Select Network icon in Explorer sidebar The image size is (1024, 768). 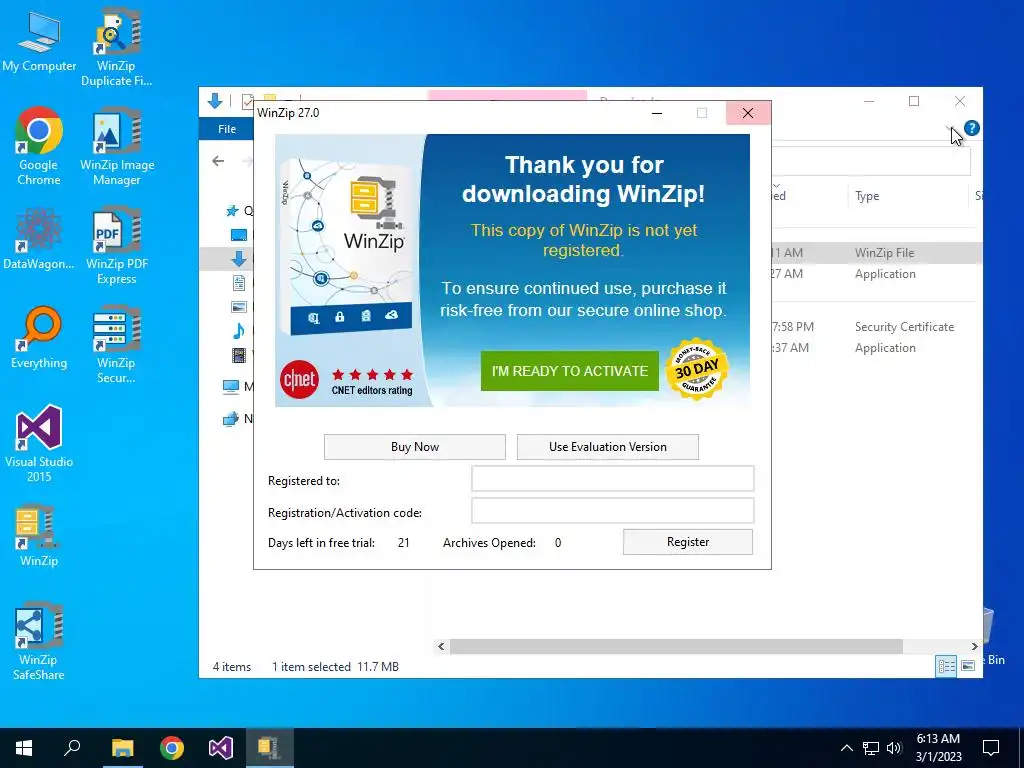coord(231,419)
